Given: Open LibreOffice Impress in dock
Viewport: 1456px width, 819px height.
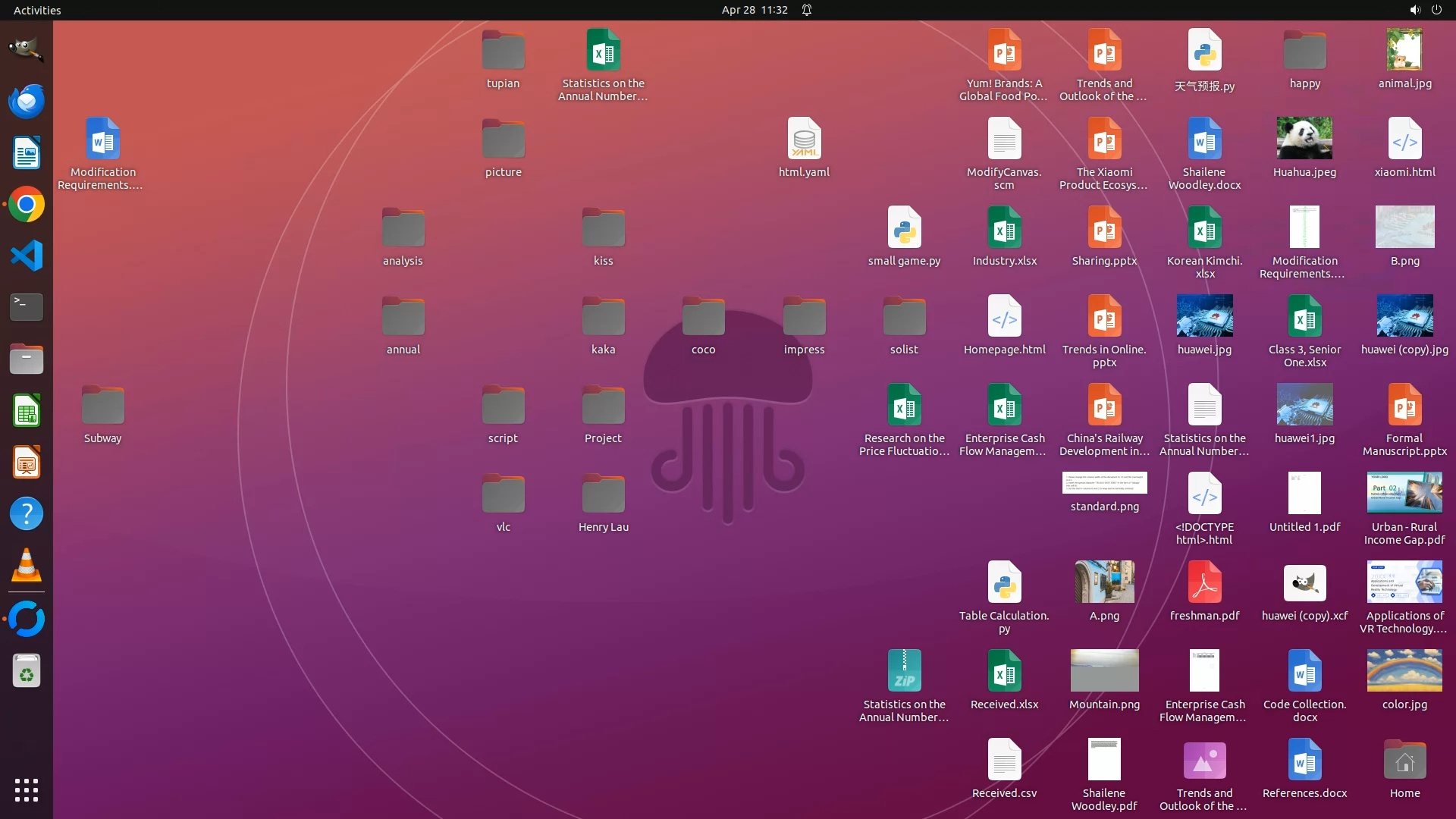Looking at the screenshot, I should coord(26,463).
